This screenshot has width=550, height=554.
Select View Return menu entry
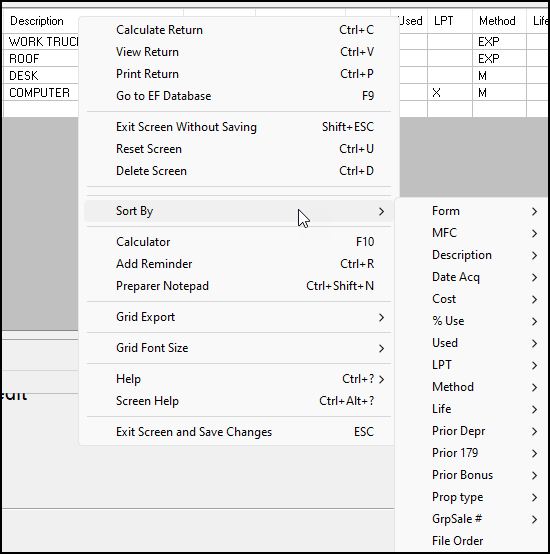point(239,52)
